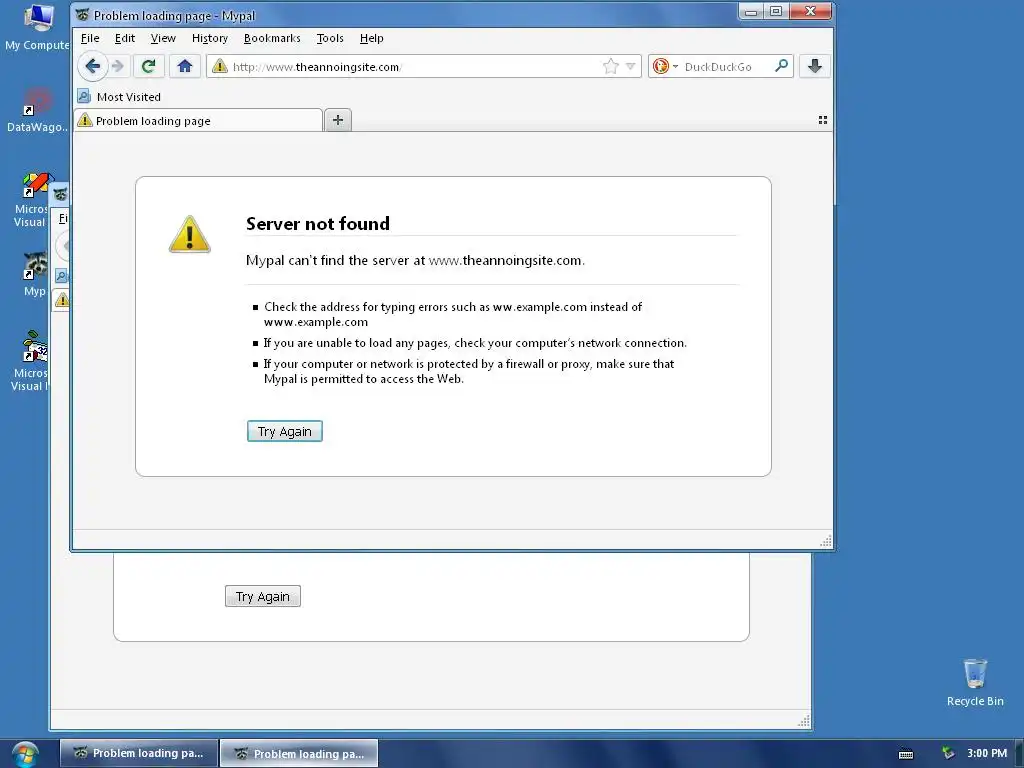Click the Mypal raccoon icon in title bar
Image resolution: width=1024 pixels, height=768 pixels.
point(82,14)
